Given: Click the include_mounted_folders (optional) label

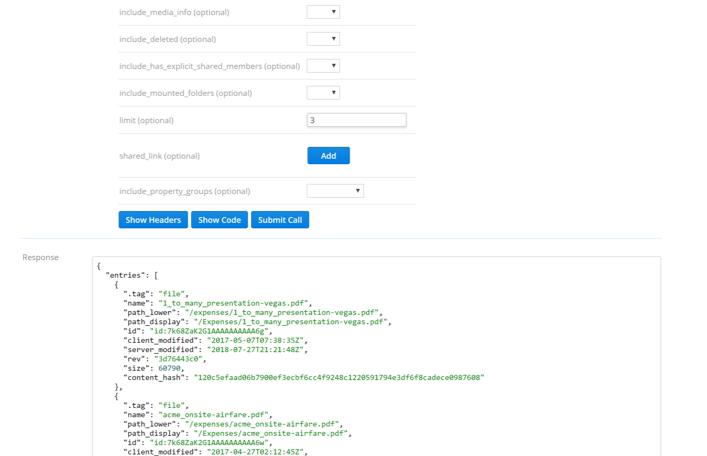Looking at the screenshot, I should coord(185,93).
